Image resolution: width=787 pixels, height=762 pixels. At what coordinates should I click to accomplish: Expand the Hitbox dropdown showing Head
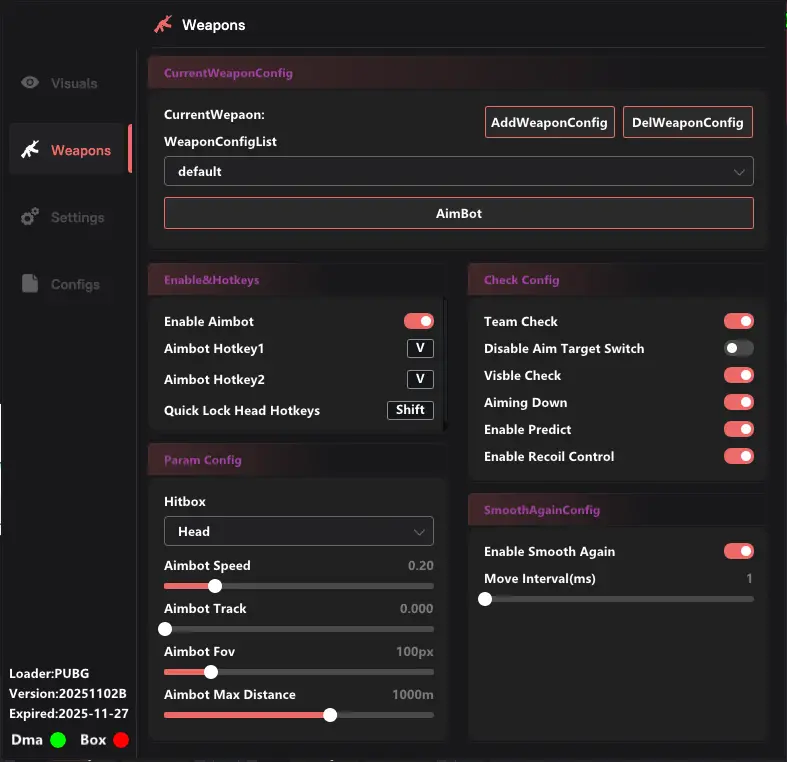pos(298,531)
